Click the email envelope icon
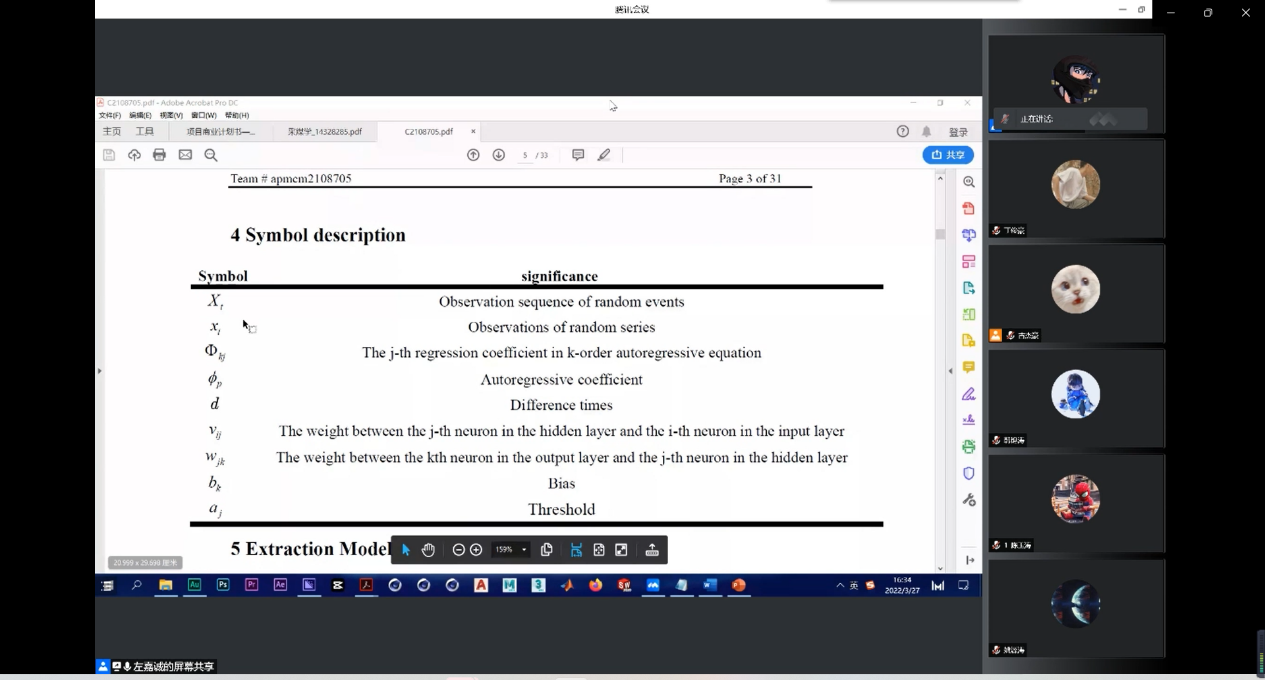 pos(185,155)
